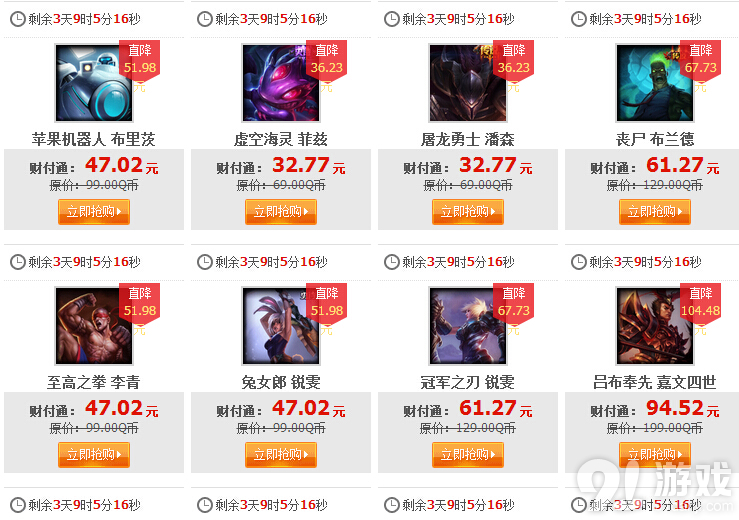Click 立即抢购 under 冠军之刃 锐雯
Image resolution: width=739 pixels, height=520 pixels.
point(468,455)
